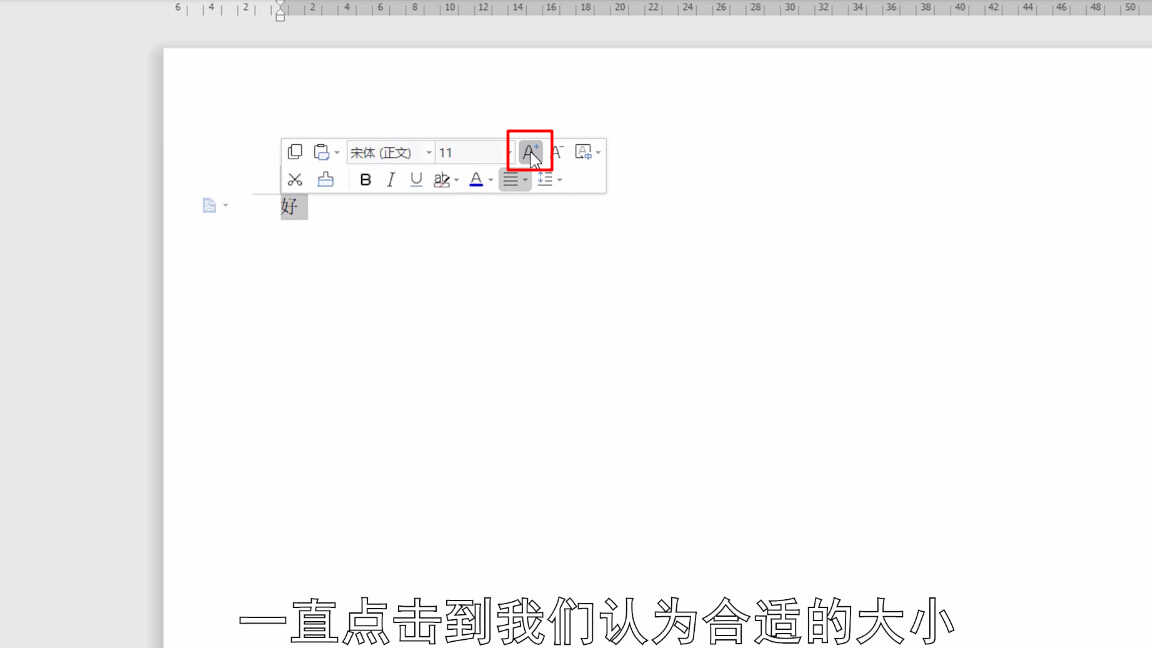Toggle Bold formatting
The height and width of the screenshot is (648, 1152).
365,179
